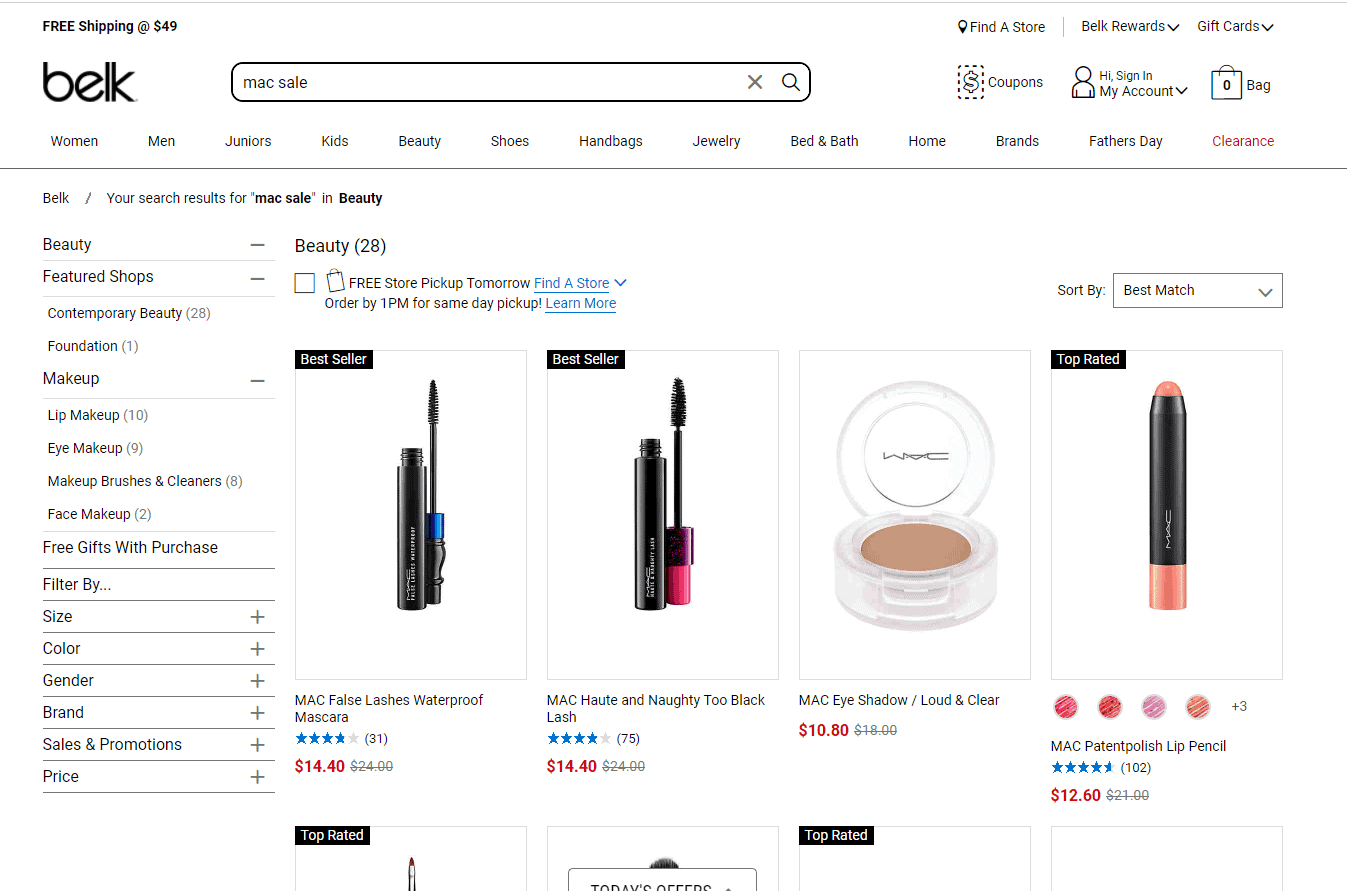The width and height of the screenshot is (1347, 891).
Task: Open the Jewelry menu
Action: [x=717, y=141]
